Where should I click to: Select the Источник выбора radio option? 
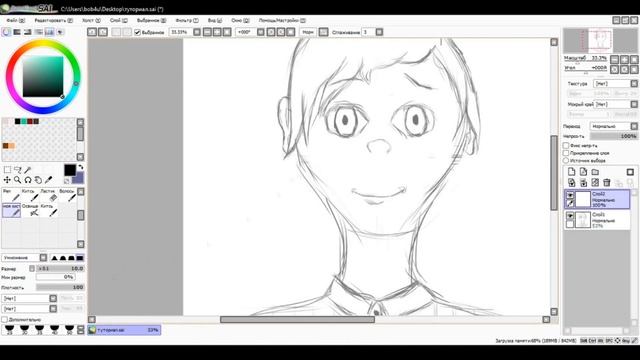(566, 160)
